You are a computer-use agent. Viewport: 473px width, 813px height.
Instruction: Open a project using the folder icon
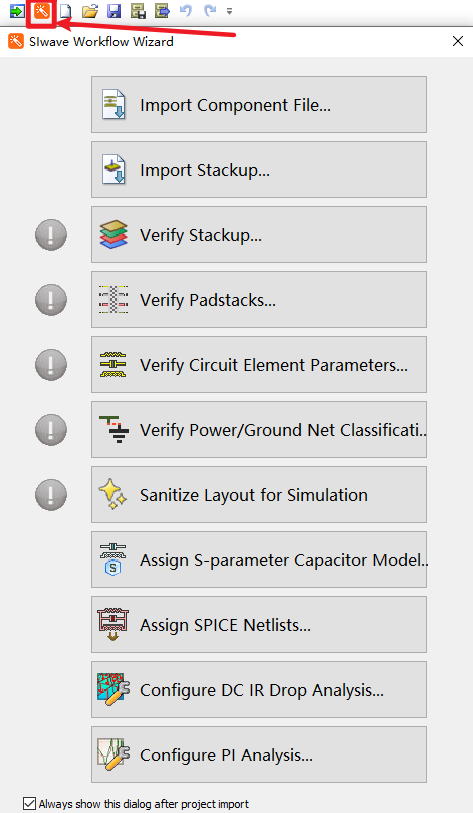[x=90, y=10]
